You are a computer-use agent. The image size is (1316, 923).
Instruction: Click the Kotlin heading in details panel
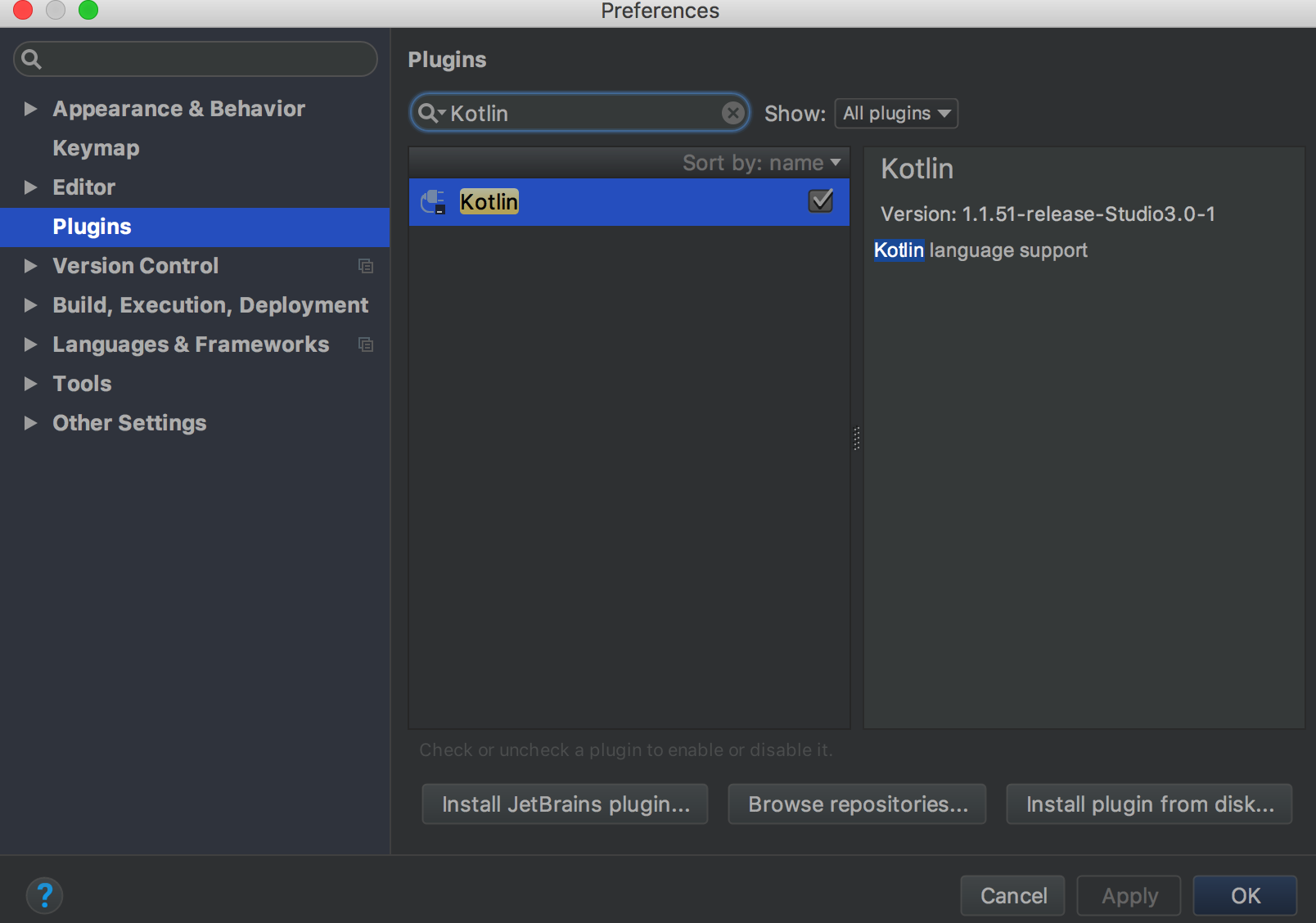[x=917, y=169]
